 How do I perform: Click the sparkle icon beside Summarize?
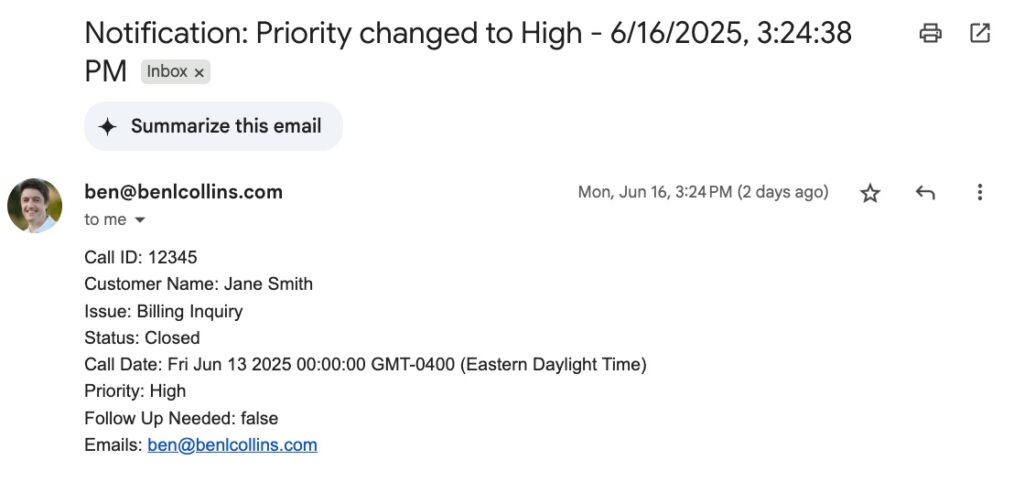click(x=108, y=127)
